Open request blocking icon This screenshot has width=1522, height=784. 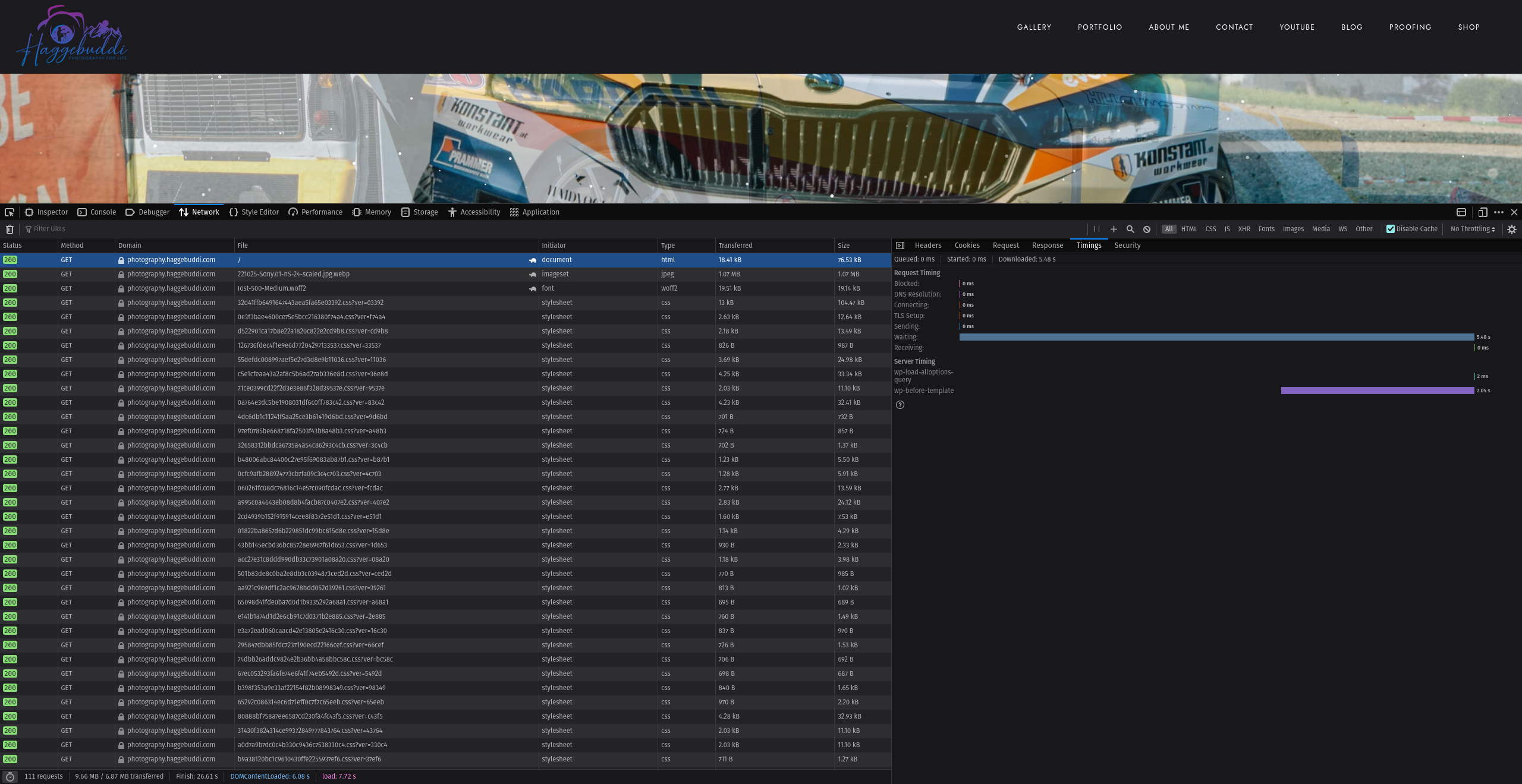[1147, 229]
